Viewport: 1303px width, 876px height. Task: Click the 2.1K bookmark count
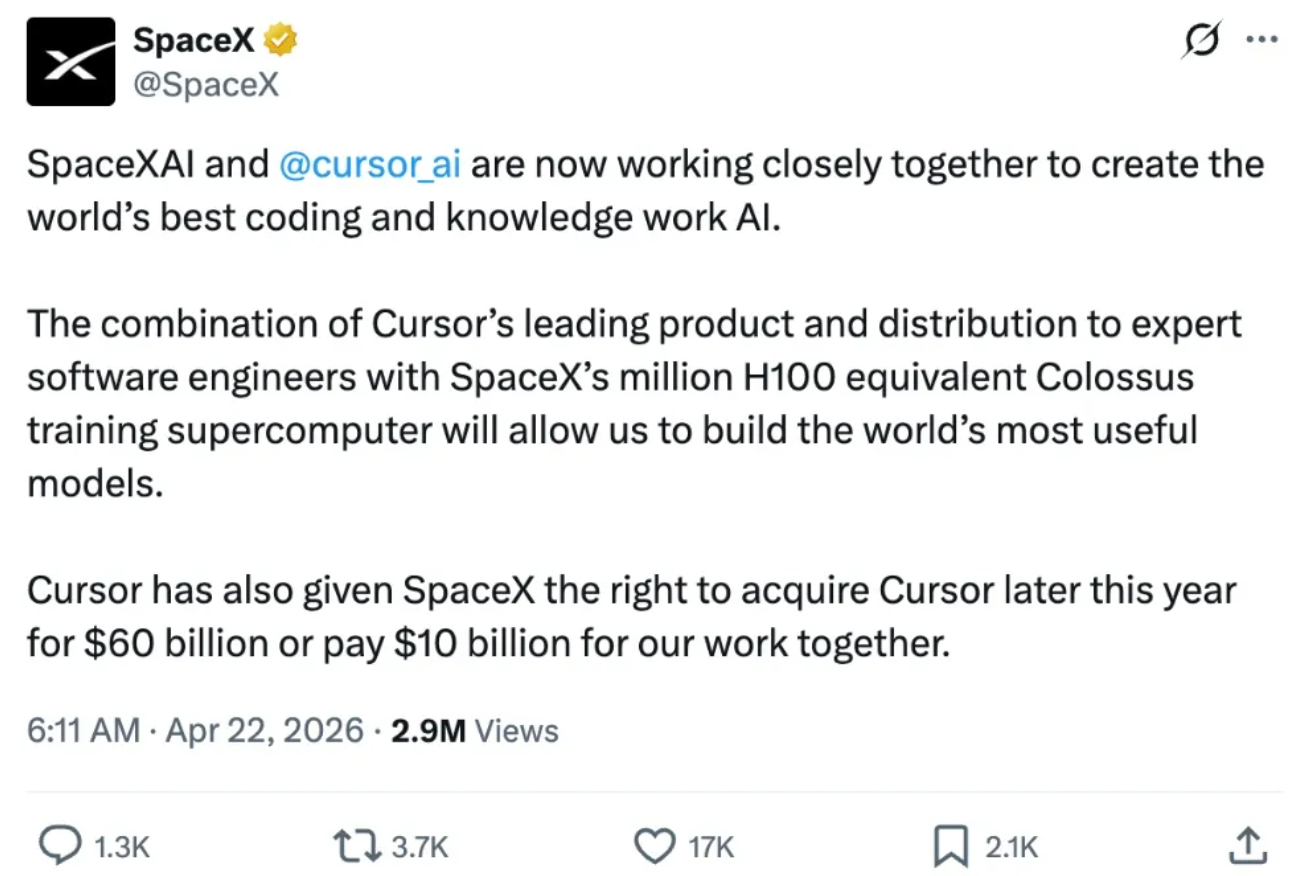(x=1011, y=848)
